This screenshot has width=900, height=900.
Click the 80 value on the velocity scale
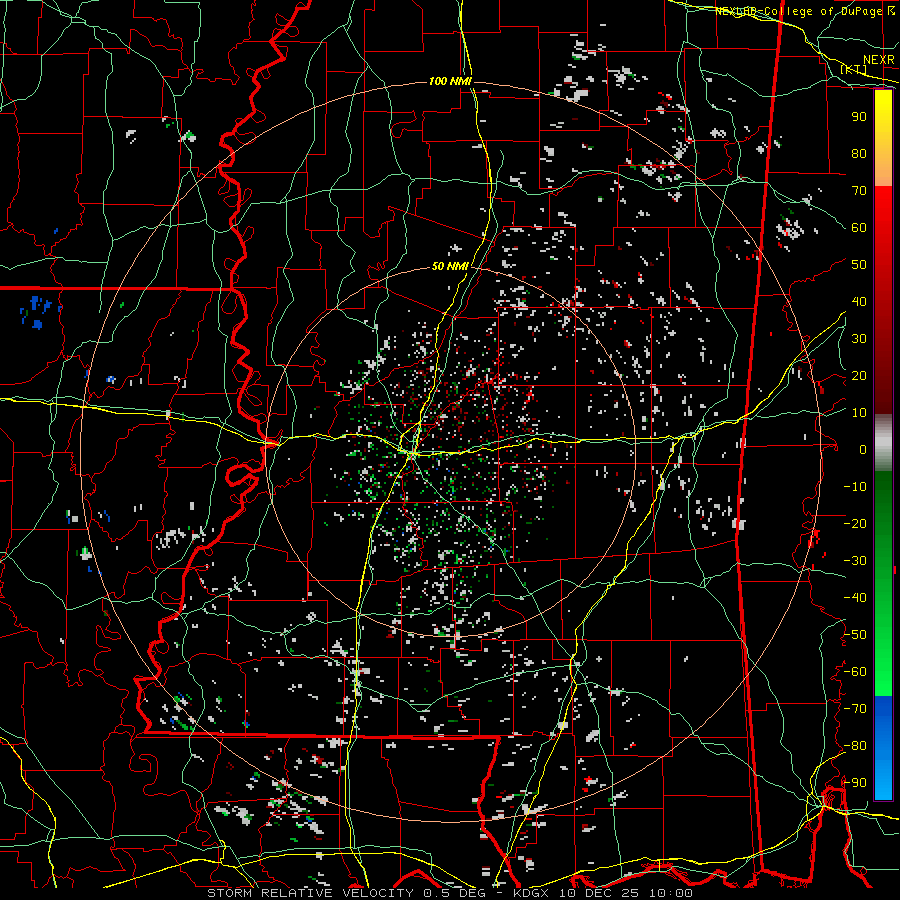tap(859, 153)
